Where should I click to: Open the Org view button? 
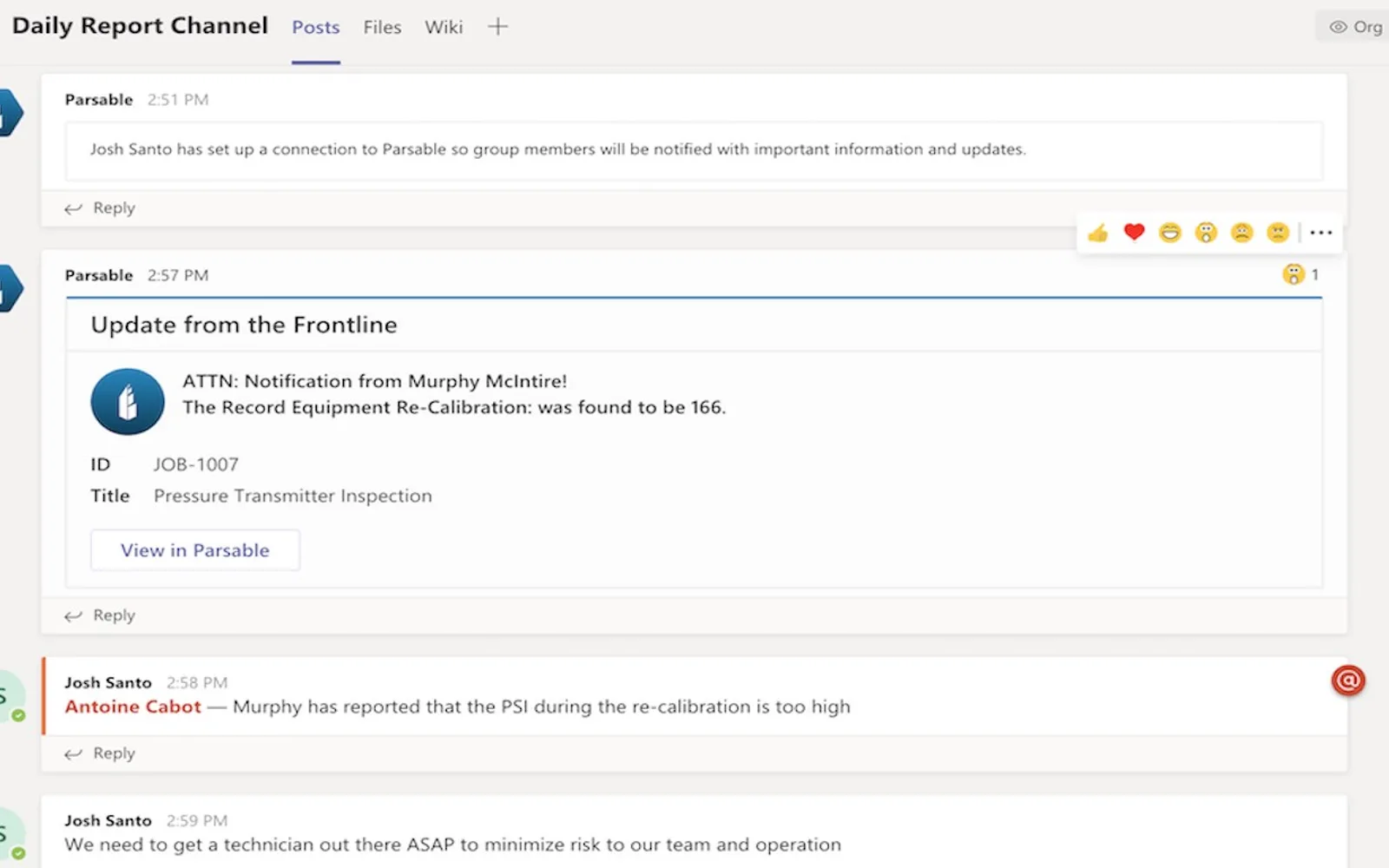1355,27
